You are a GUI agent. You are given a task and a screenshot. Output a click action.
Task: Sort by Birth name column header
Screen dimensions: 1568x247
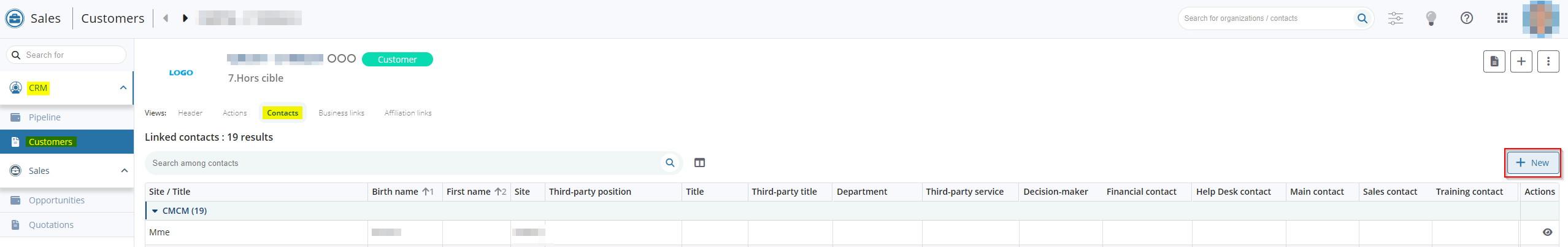click(395, 192)
